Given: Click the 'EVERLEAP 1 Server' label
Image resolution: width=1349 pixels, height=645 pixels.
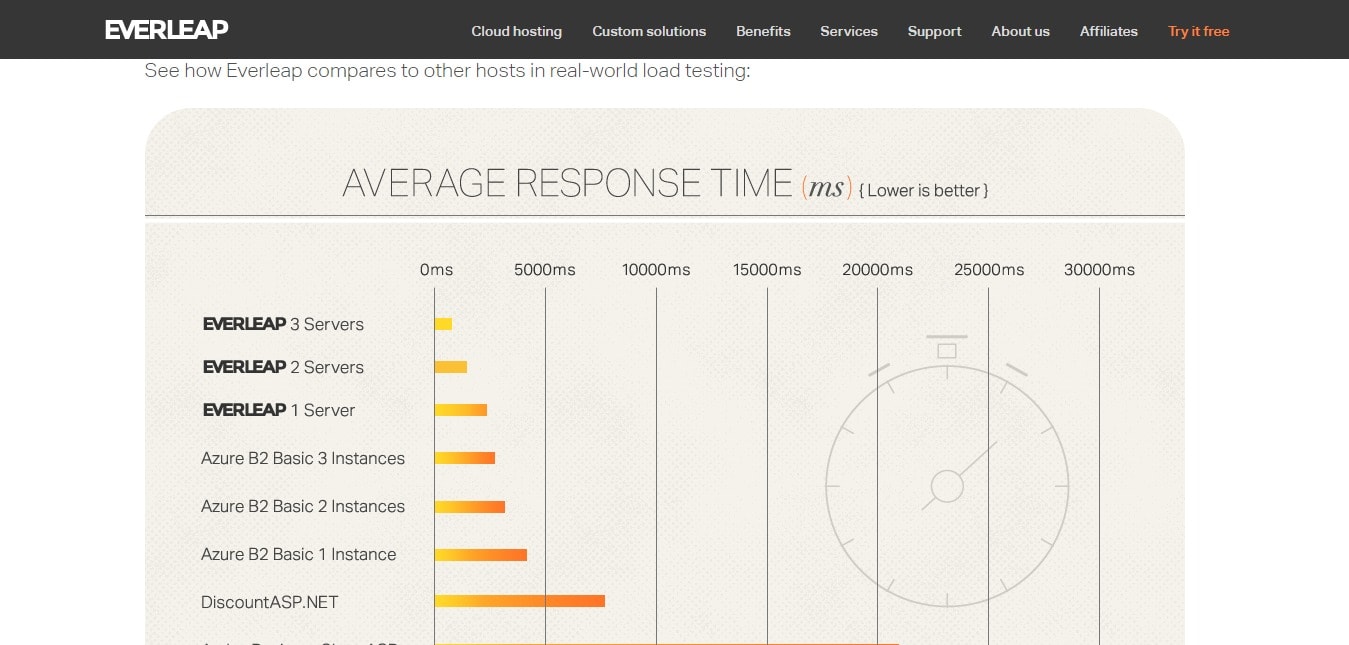Looking at the screenshot, I should 279,410.
